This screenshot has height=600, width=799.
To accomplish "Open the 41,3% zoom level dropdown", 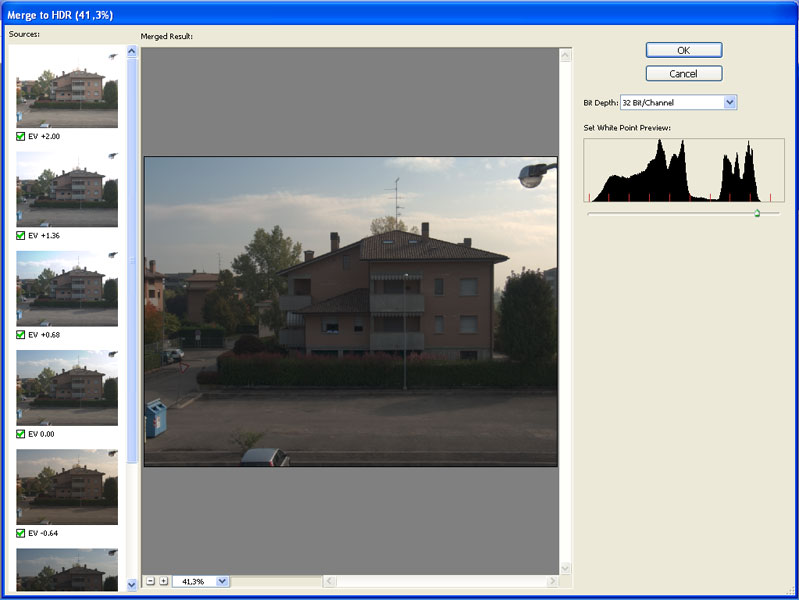I will point(222,581).
